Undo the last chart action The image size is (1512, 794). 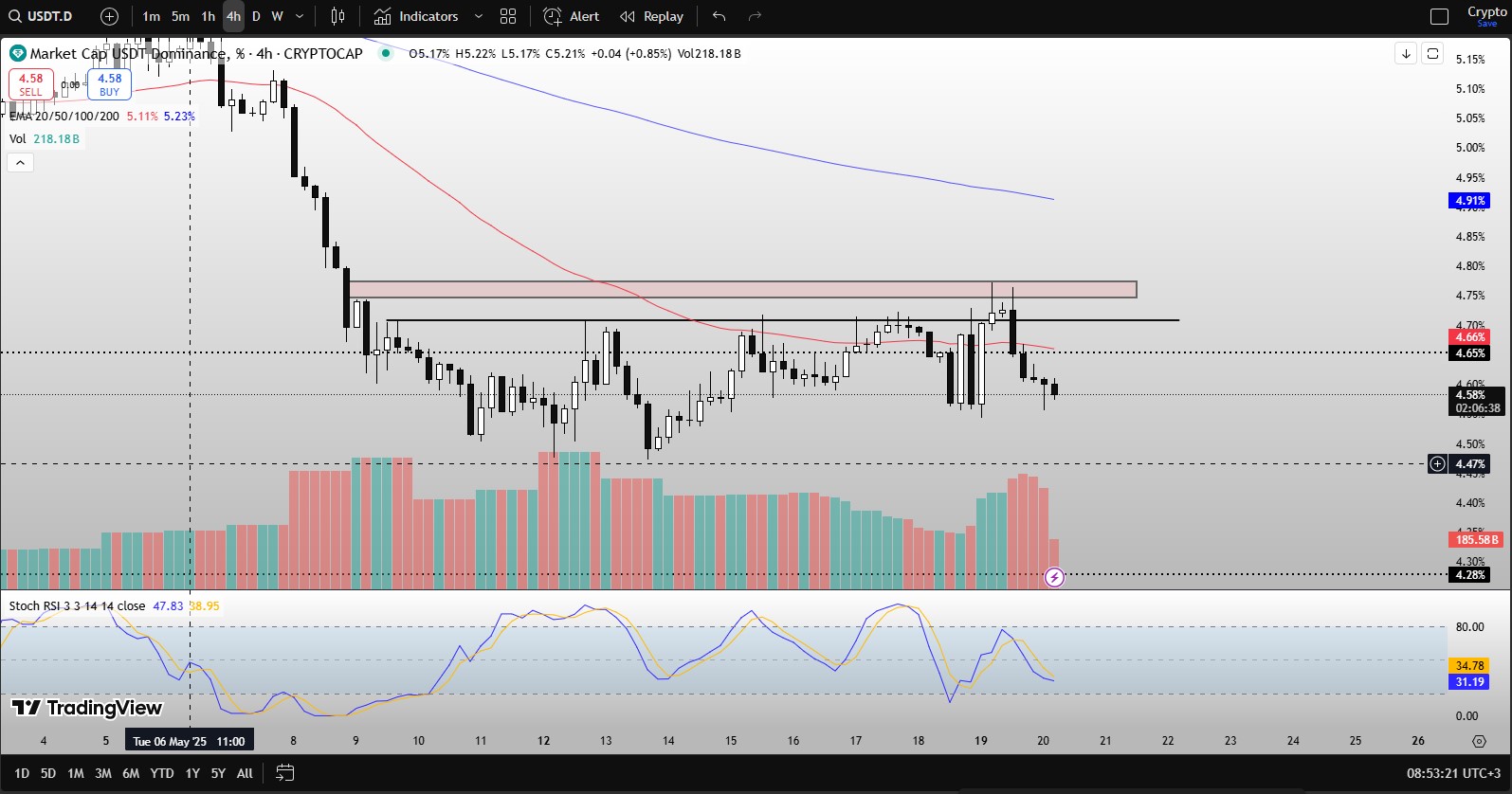click(x=720, y=16)
